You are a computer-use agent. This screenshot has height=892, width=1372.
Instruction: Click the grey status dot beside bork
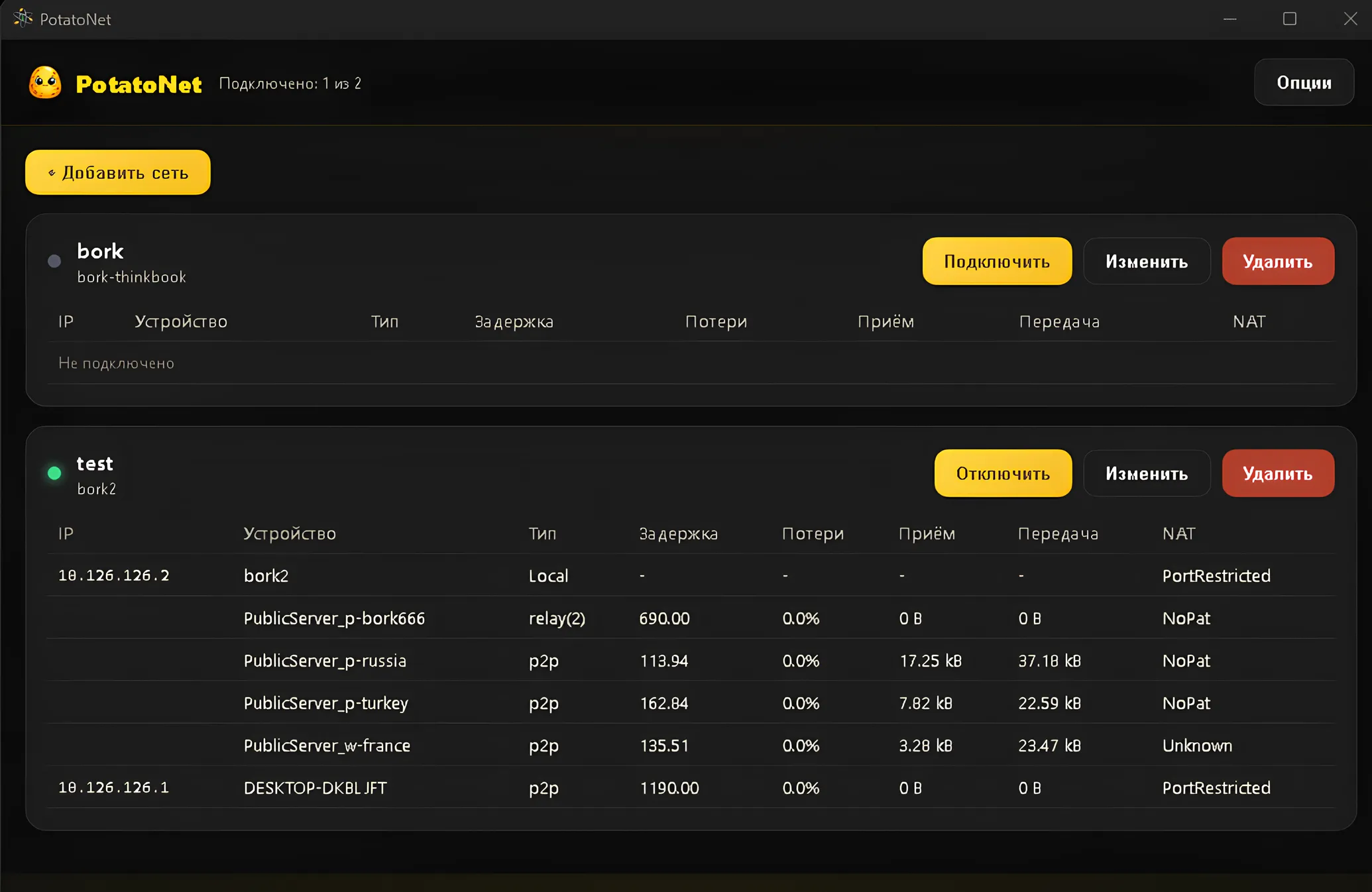pyautogui.click(x=54, y=261)
